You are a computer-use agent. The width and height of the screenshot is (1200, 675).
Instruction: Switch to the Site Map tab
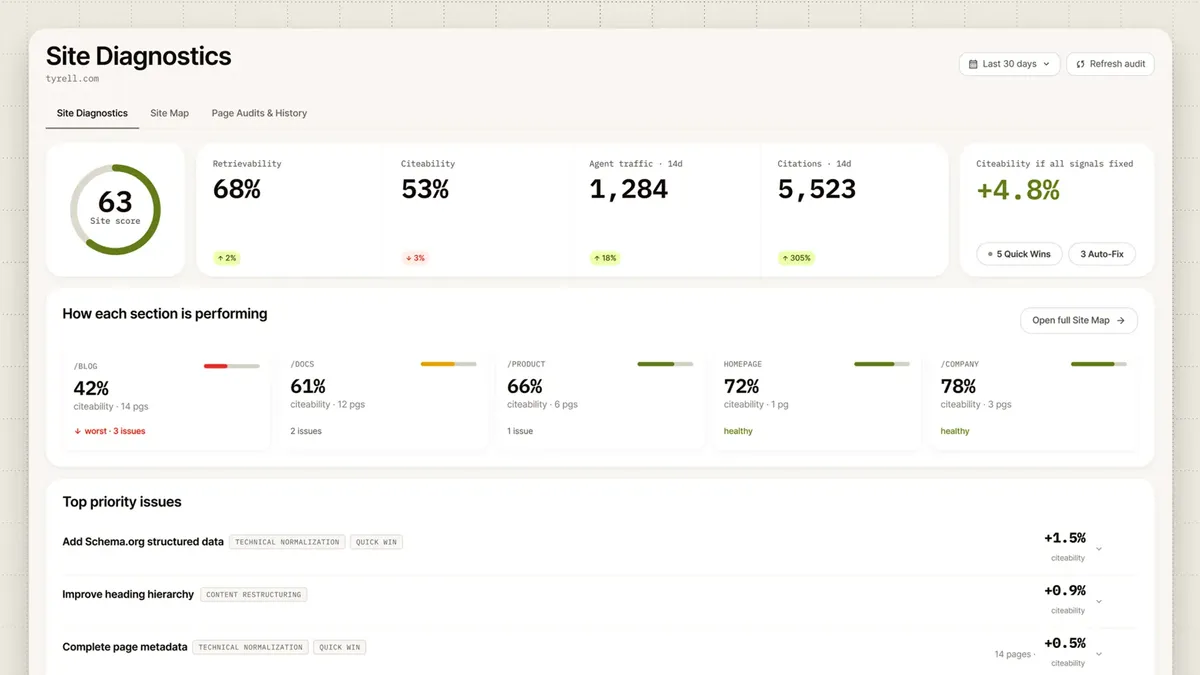[x=169, y=113]
